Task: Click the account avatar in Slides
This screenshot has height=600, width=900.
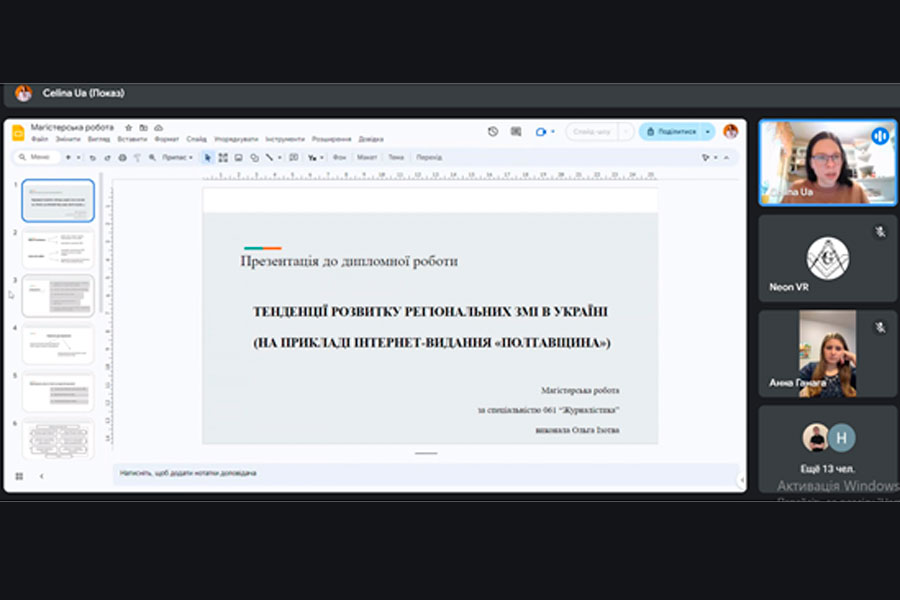Action: point(730,131)
